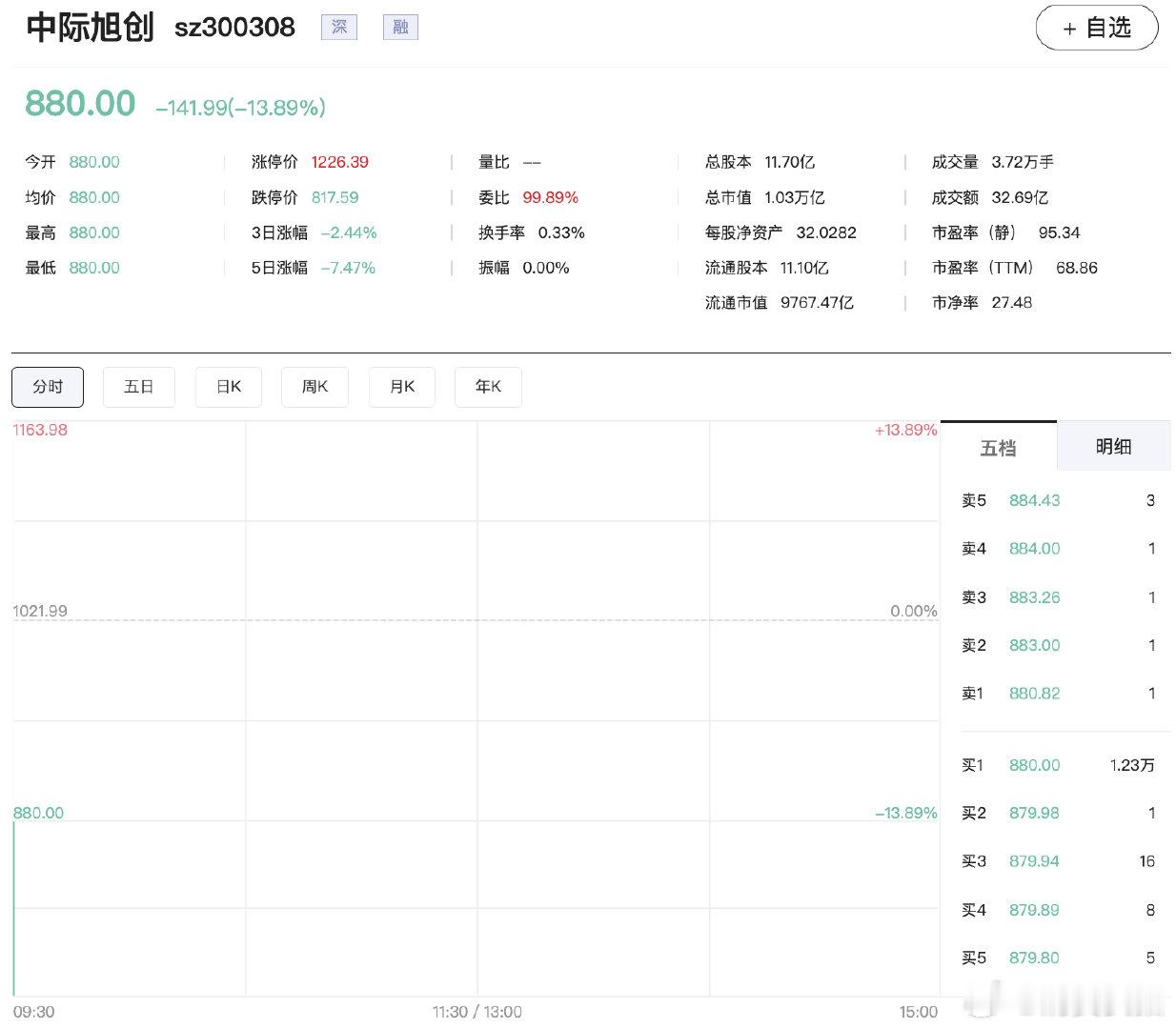Screen dimensions: 1176x1029
Task: Click the 买3 row price 879.94
Action: (1035, 861)
